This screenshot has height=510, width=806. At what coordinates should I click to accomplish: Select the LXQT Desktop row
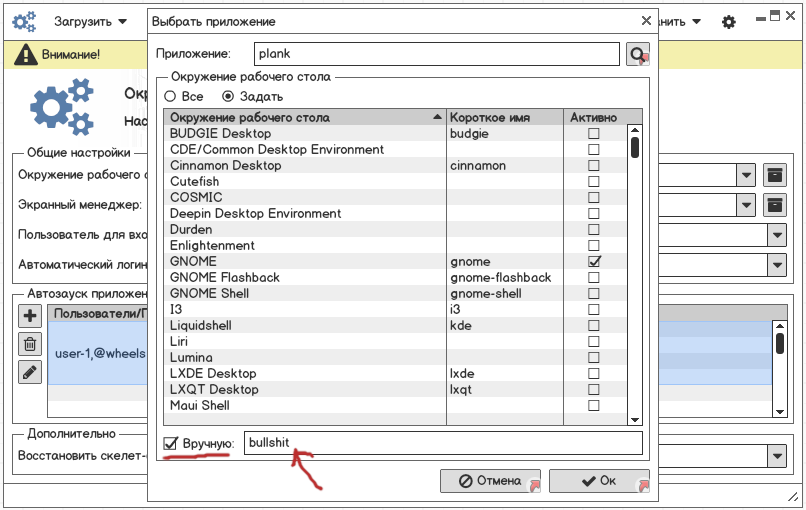click(x=395, y=389)
